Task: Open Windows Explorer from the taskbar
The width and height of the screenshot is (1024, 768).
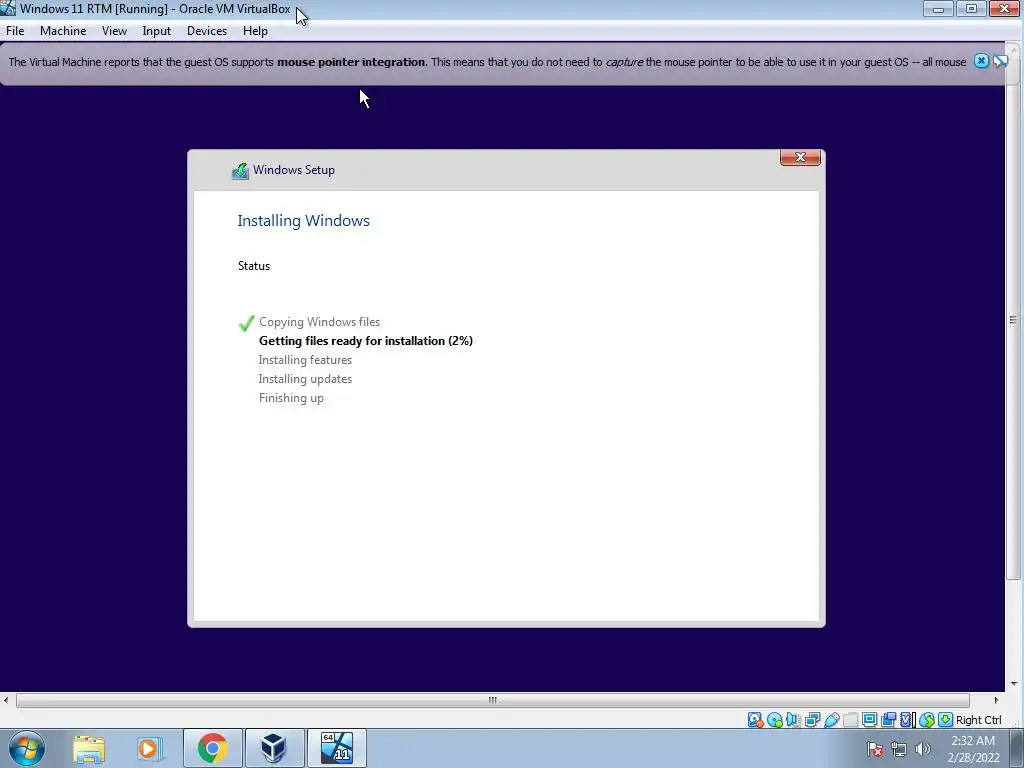Action: (89, 748)
